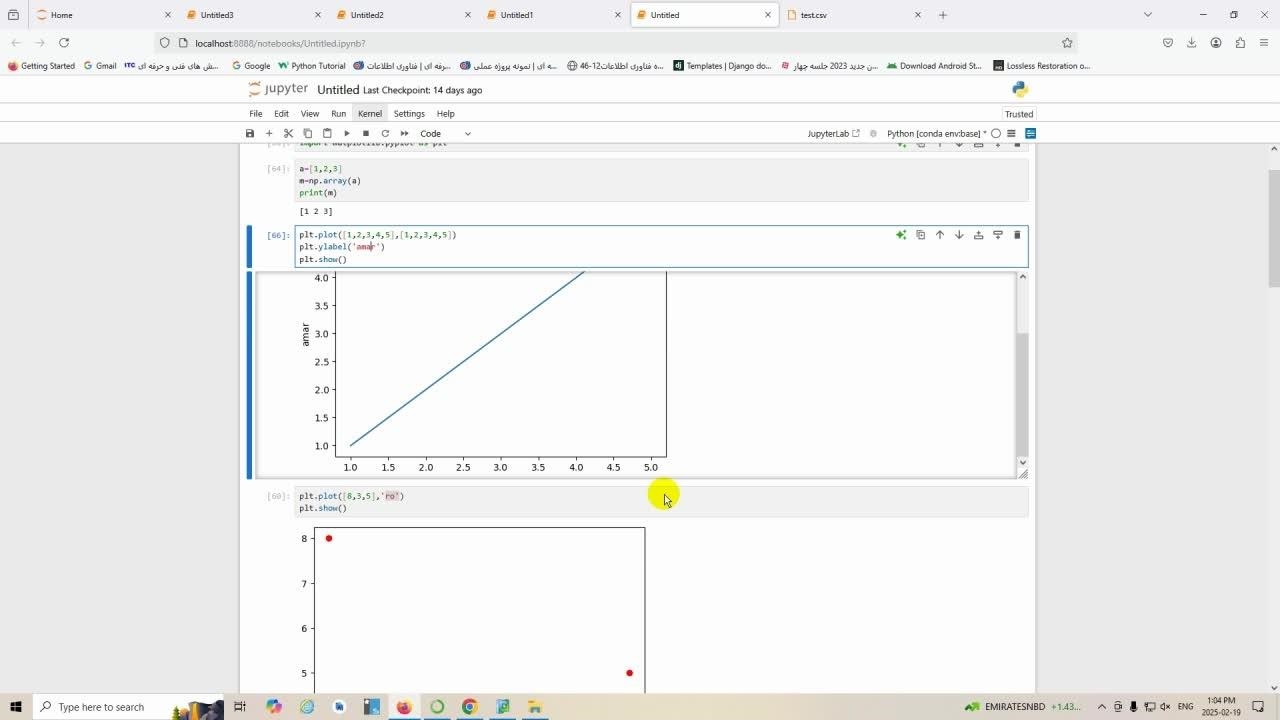Open the Code cell type dropdown
Viewport: 1280px width, 720px height.
(445, 134)
